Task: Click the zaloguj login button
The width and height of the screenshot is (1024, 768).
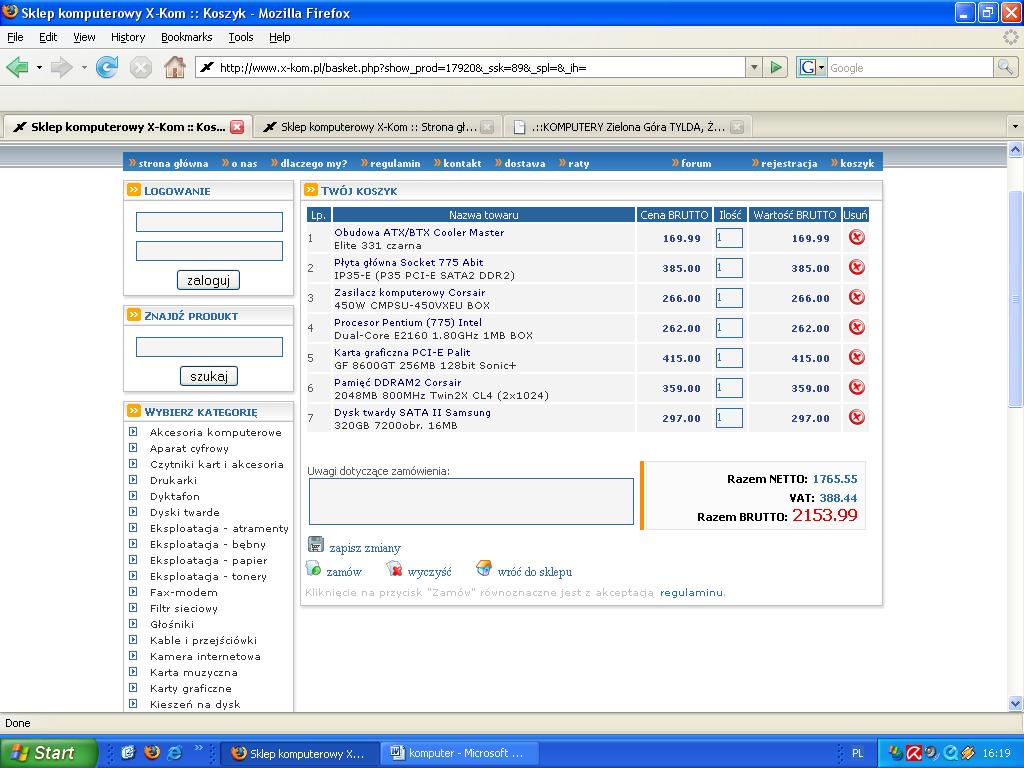Action: point(208,280)
